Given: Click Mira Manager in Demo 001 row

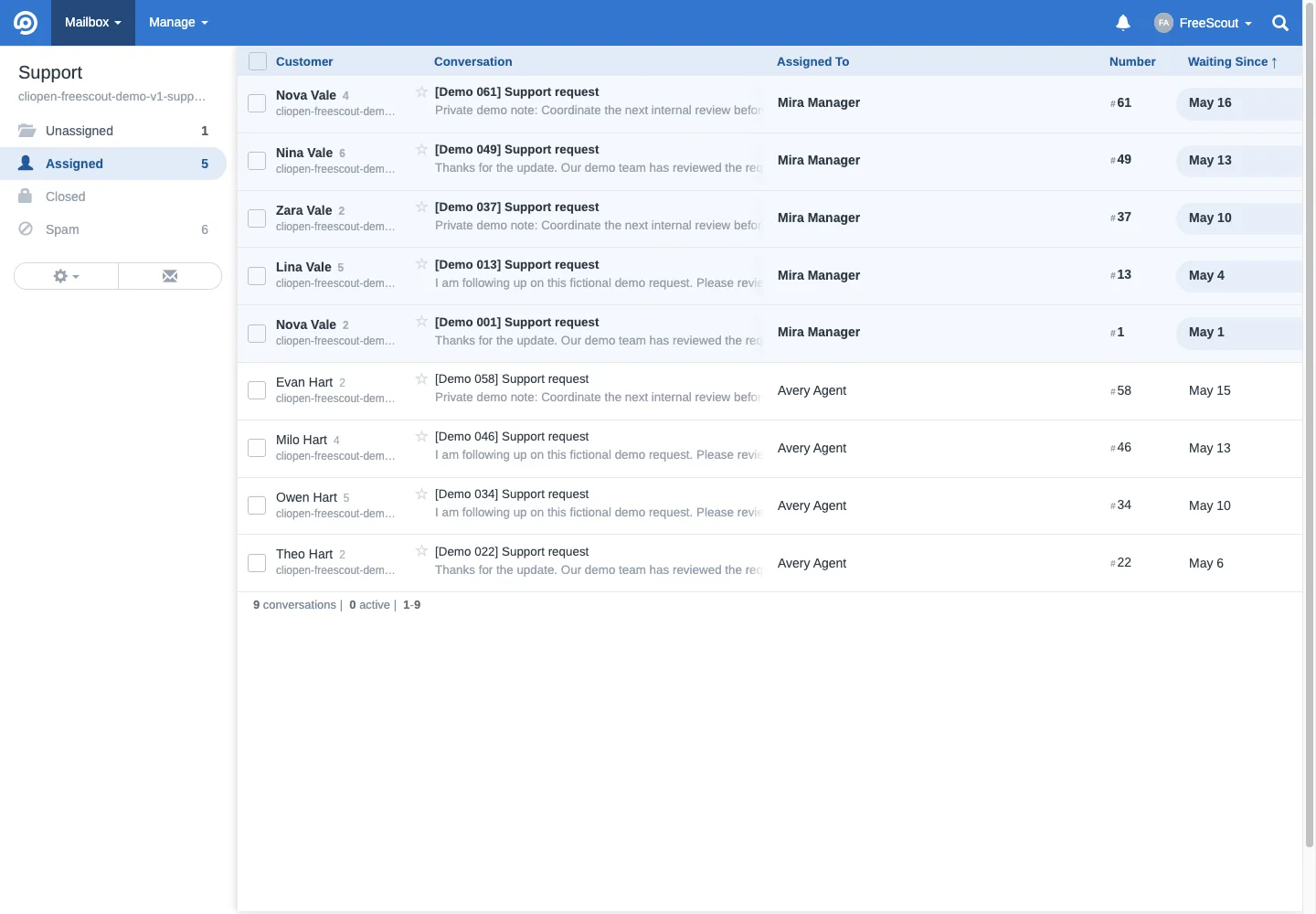Looking at the screenshot, I should tap(819, 332).
